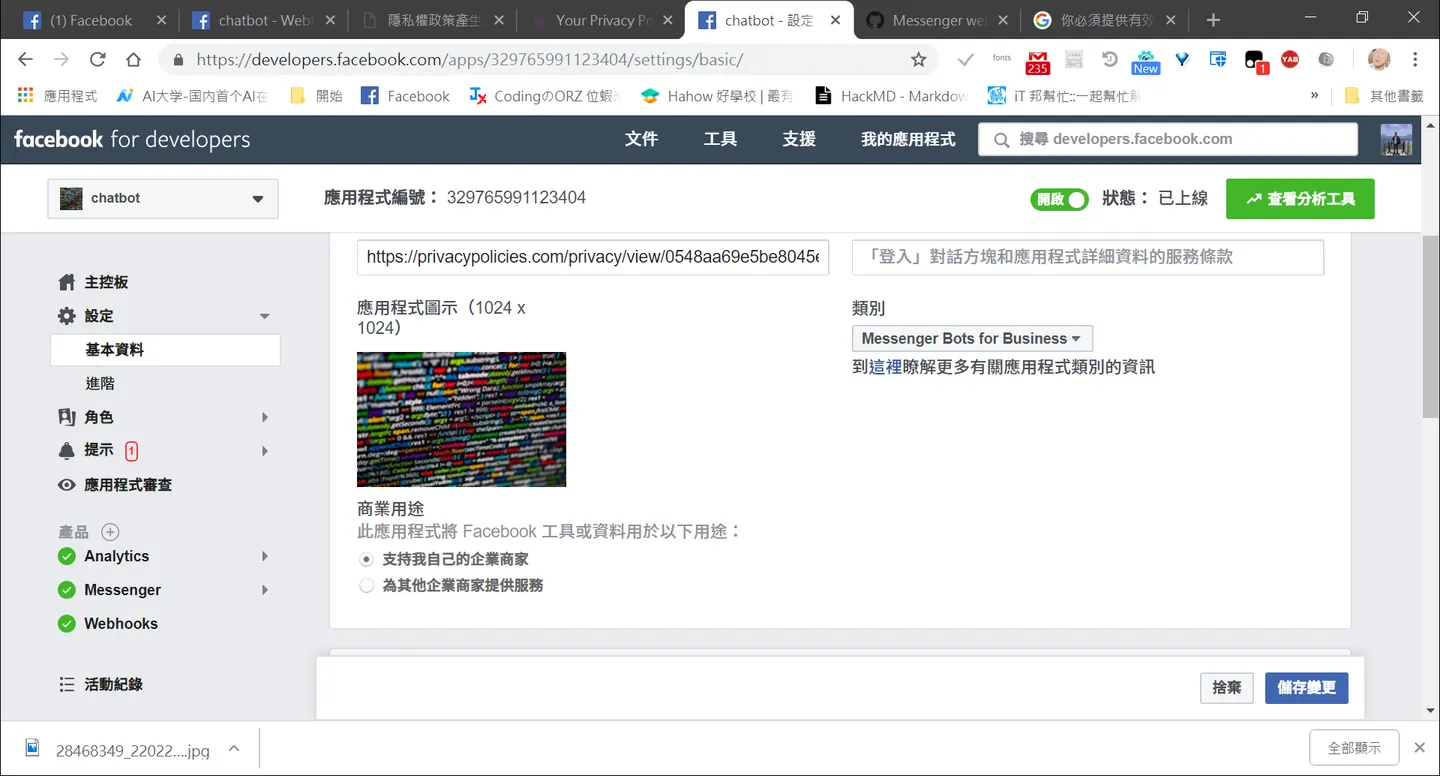Bookmark this page with the star icon
1440x776 pixels.
click(918, 60)
